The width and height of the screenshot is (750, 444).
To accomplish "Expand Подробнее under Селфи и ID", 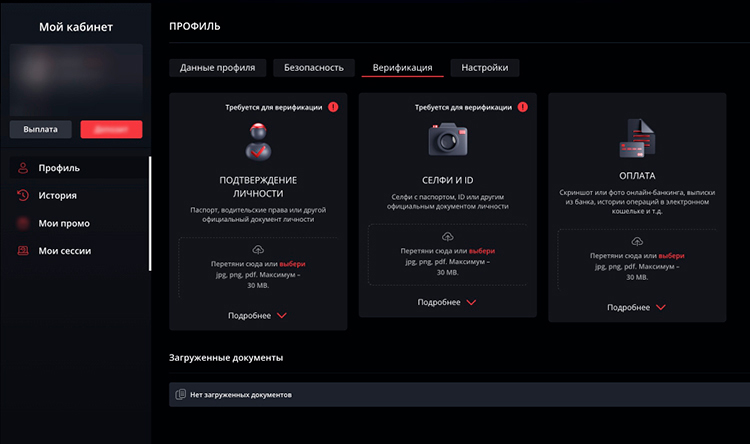I will point(448,301).
